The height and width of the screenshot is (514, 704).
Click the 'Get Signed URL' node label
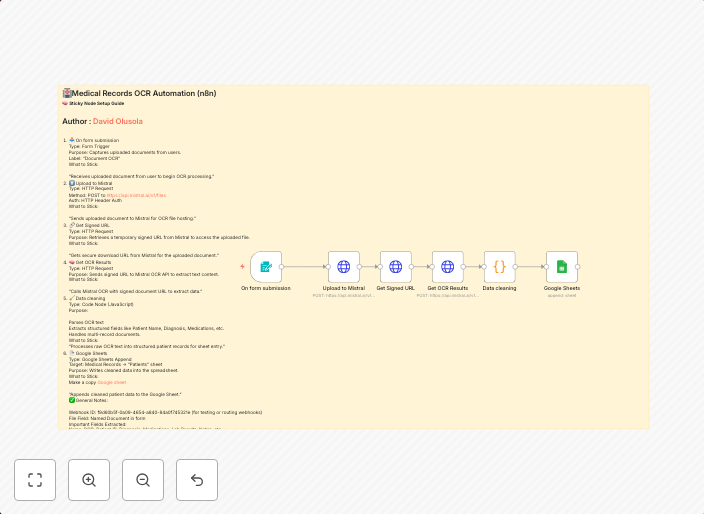[396, 288]
